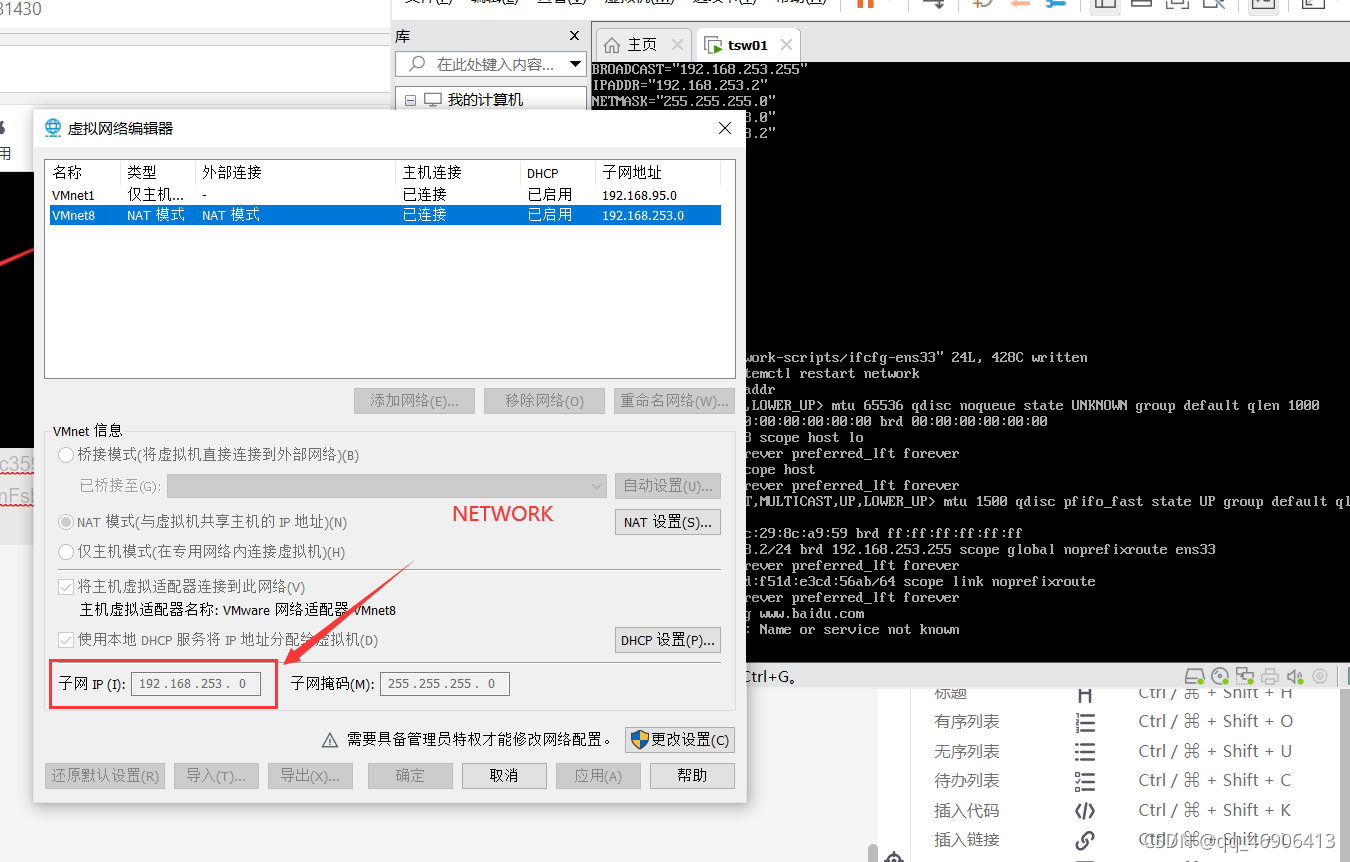Click the insert code icon
Image resolution: width=1350 pixels, height=862 pixels.
tap(1085, 811)
